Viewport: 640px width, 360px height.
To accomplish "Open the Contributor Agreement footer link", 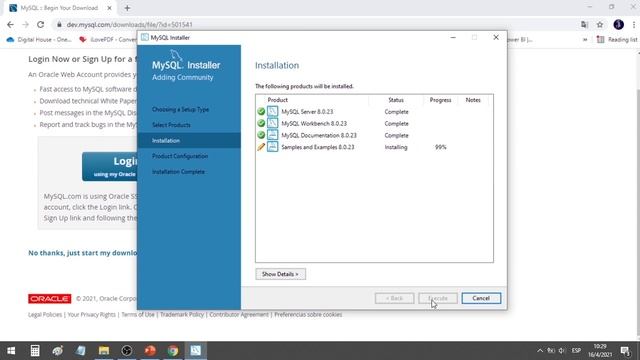I will (239, 314).
